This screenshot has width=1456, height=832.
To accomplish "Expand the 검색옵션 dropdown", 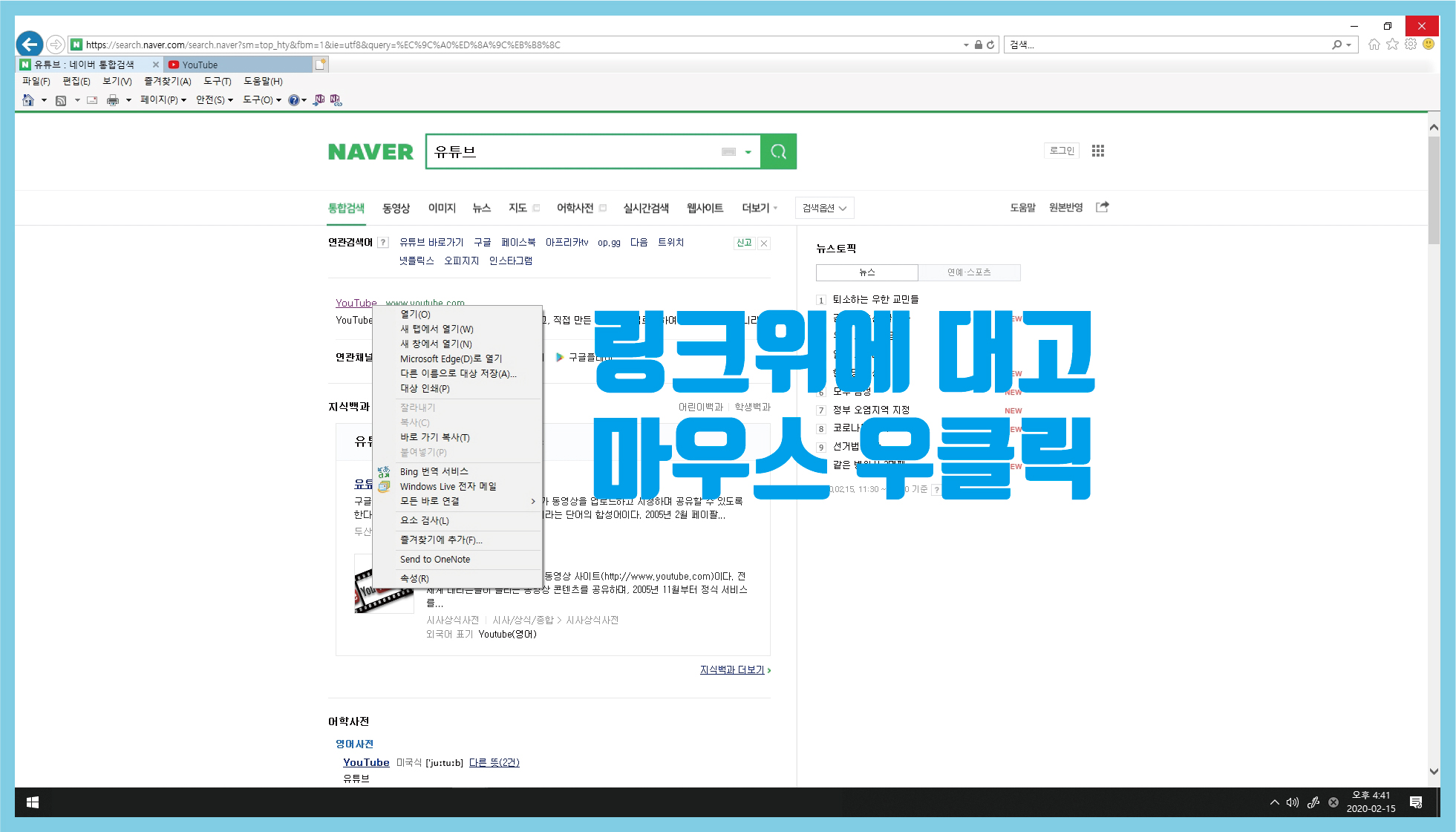I will click(824, 209).
